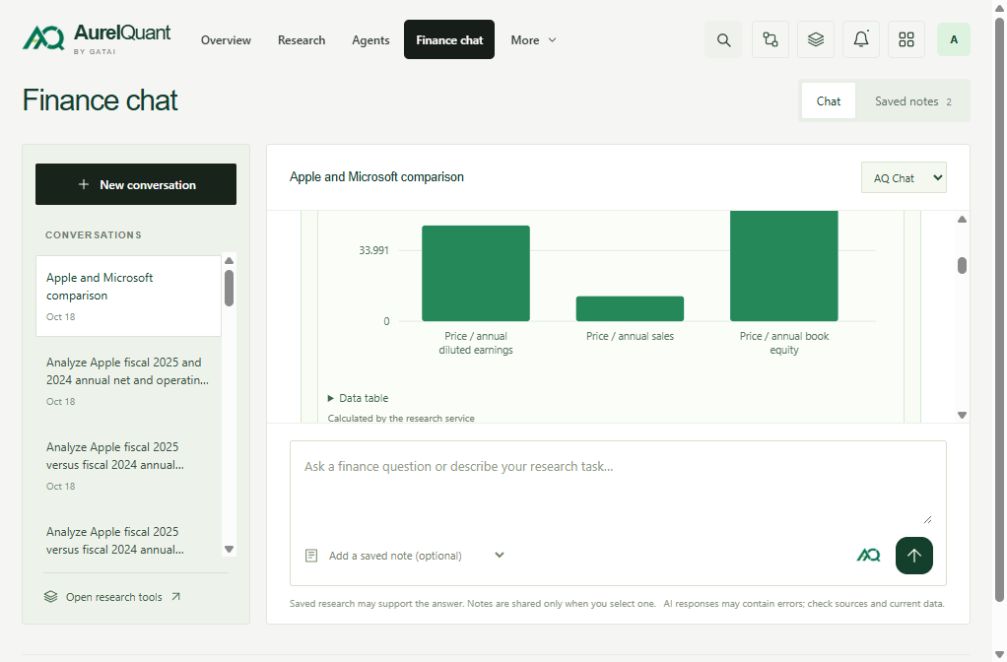Click the Price / annual diluted earnings bar
The image size is (1007, 662).
pos(476,273)
